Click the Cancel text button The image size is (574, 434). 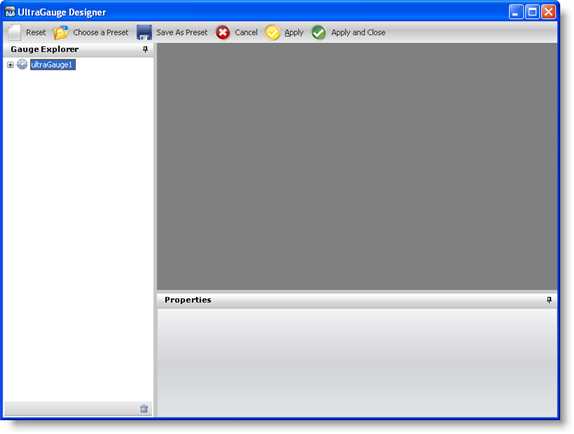pyautogui.click(x=246, y=33)
